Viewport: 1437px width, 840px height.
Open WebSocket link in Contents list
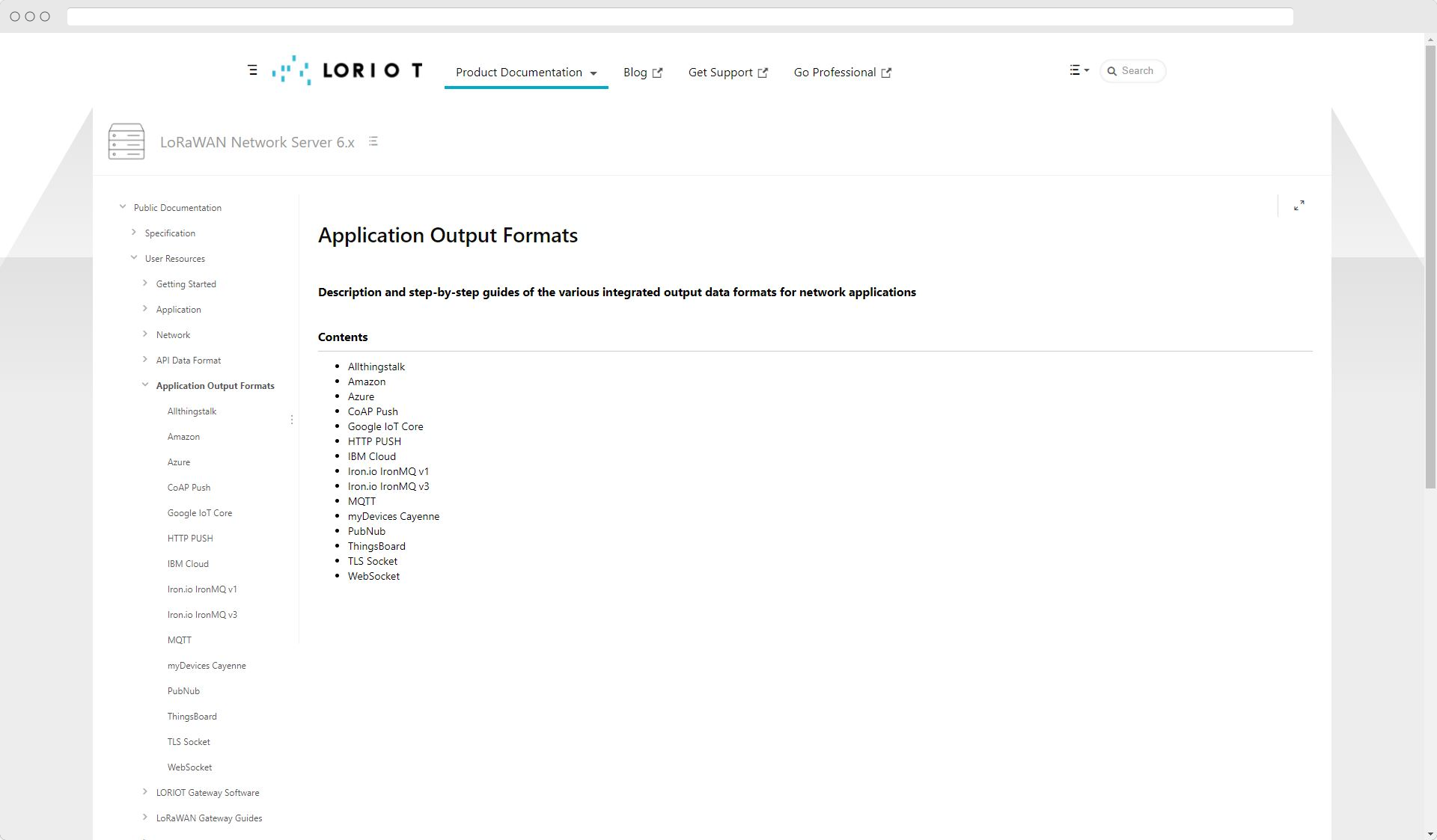coord(373,576)
